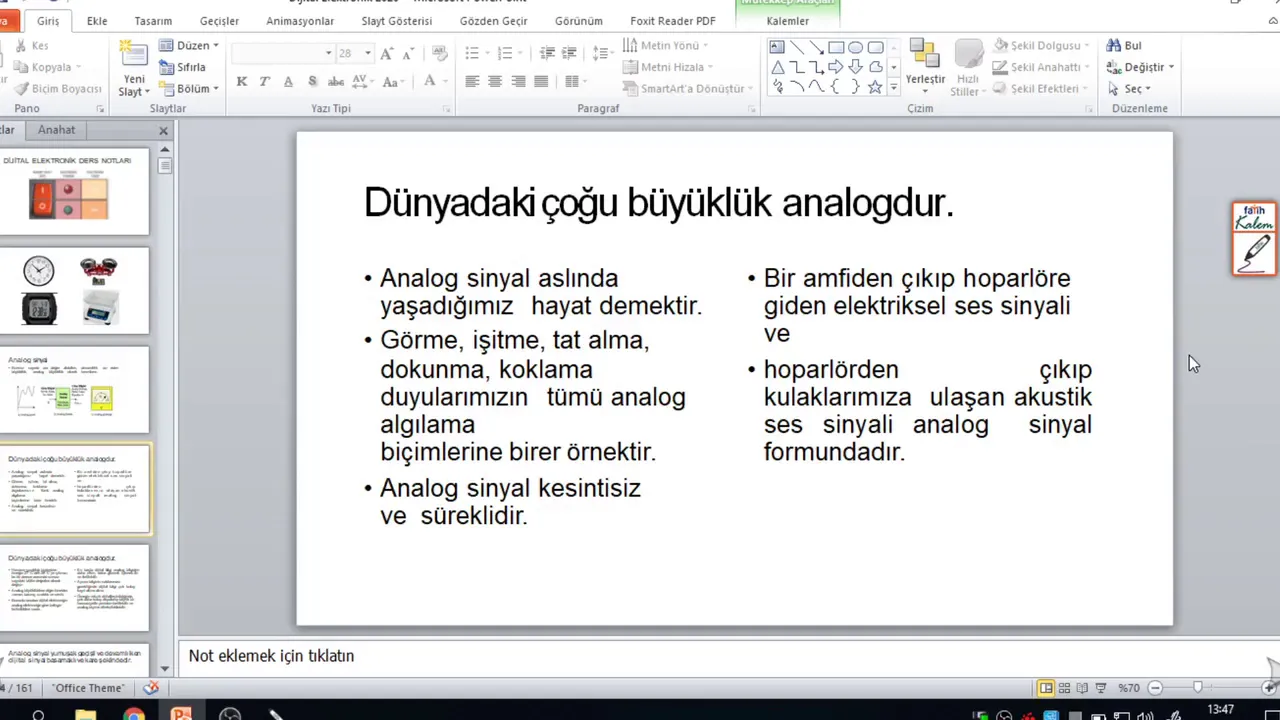Image resolution: width=1280 pixels, height=720 pixels.
Task: Toggle text shadow S formatting
Action: click(x=312, y=82)
